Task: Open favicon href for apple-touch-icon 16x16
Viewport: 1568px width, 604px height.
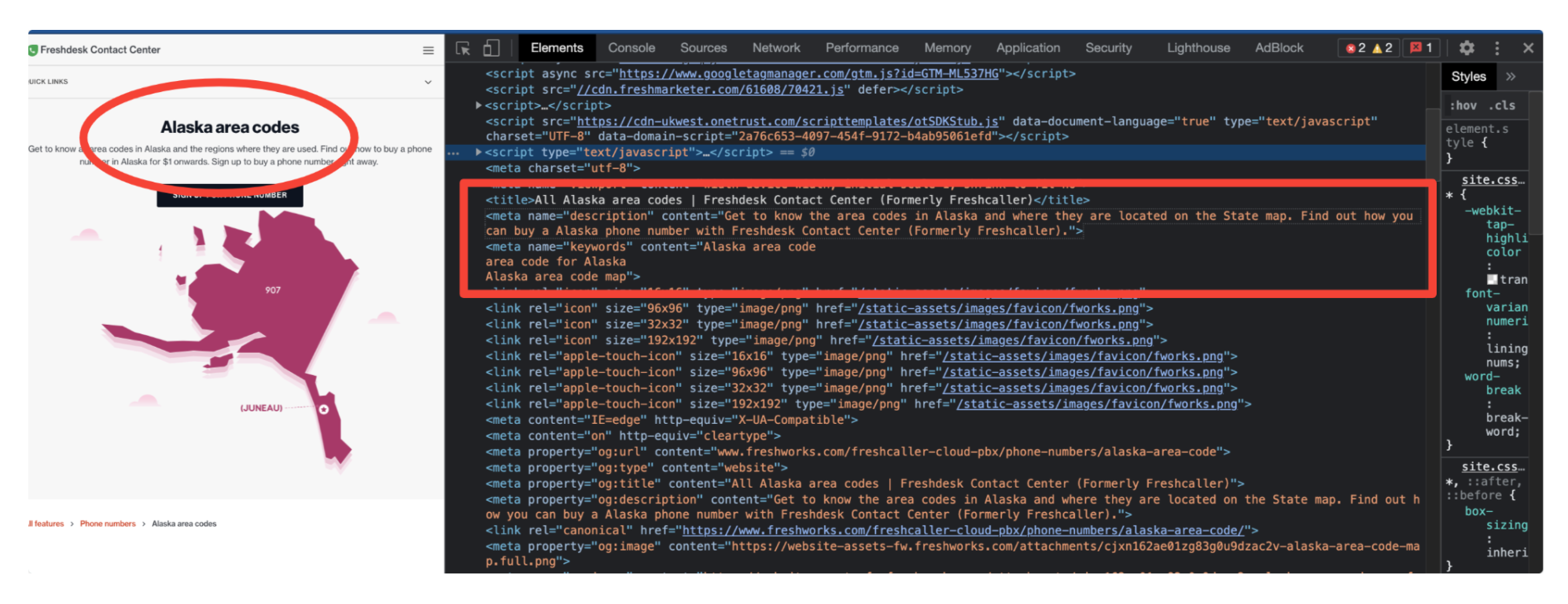Action: pos(1083,356)
